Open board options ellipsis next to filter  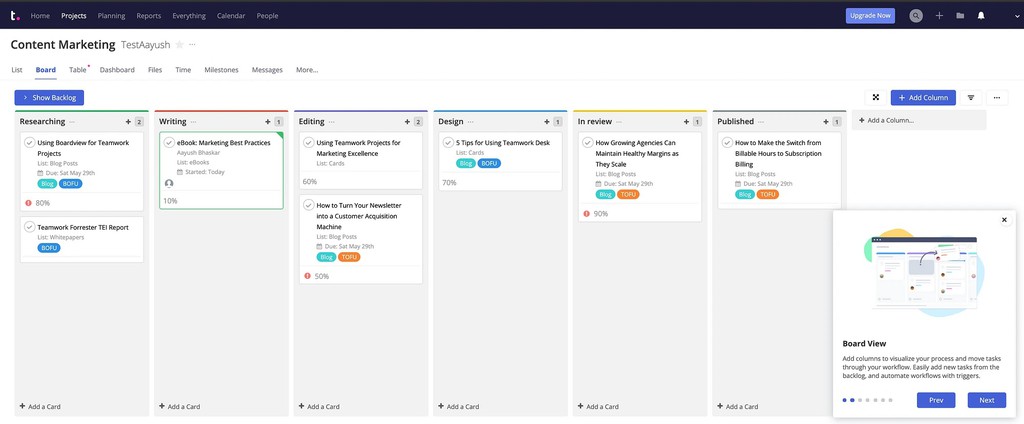pyautogui.click(x=997, y=97)
